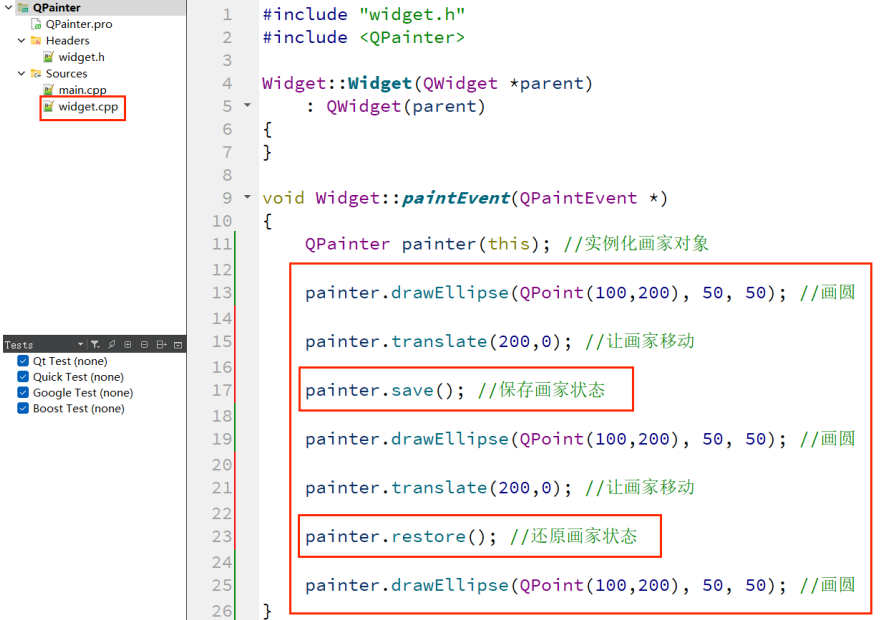Click the 'drawEllipse' call on line 19
The height and width of the screenshot is (620, 892).
(x=449, y=439)
